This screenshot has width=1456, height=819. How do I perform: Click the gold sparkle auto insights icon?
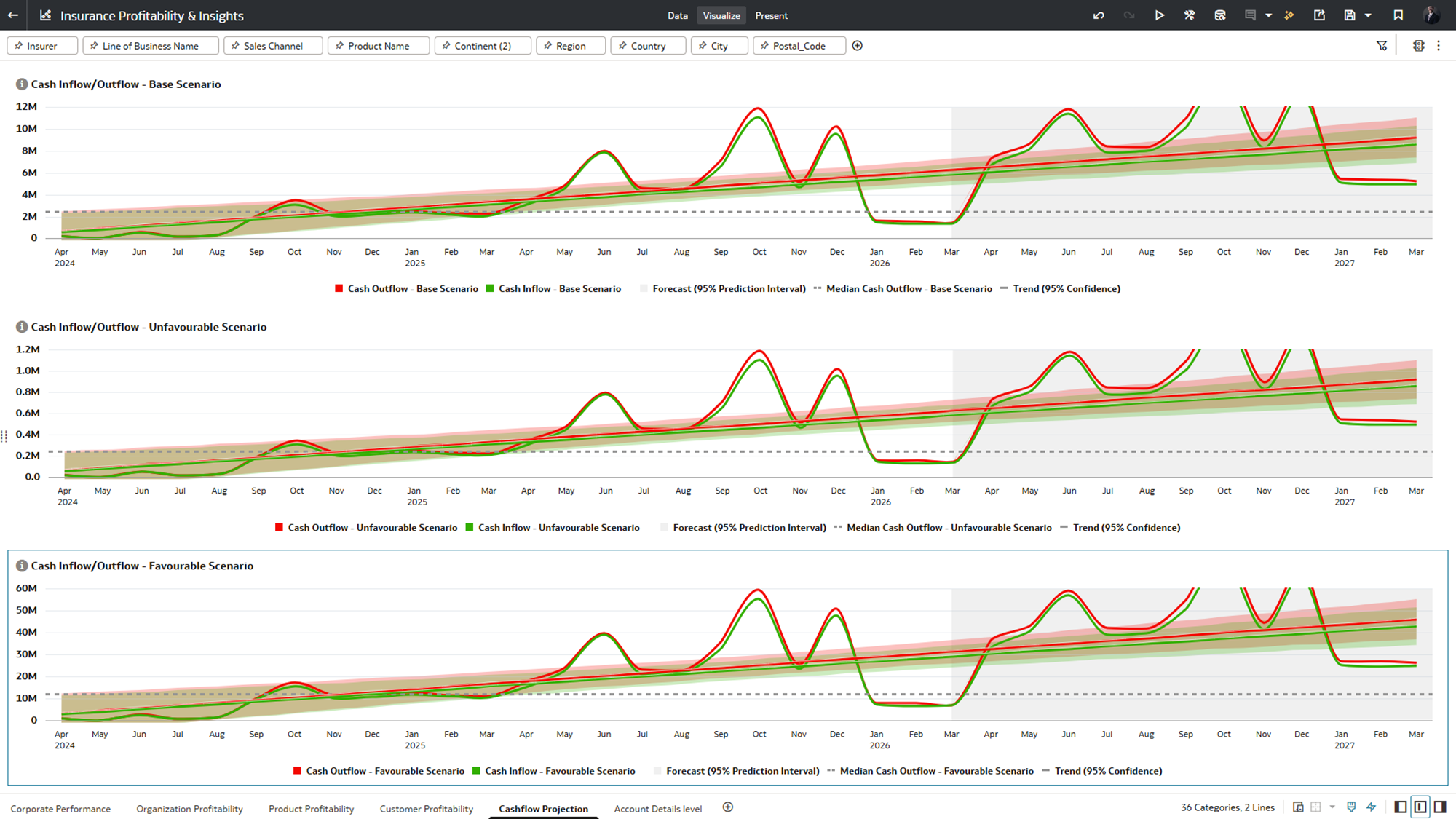click(1289, 15)
